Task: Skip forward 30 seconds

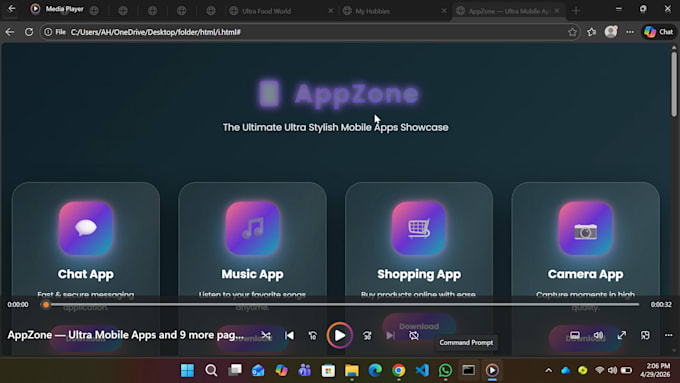Action: click(367, 335)
